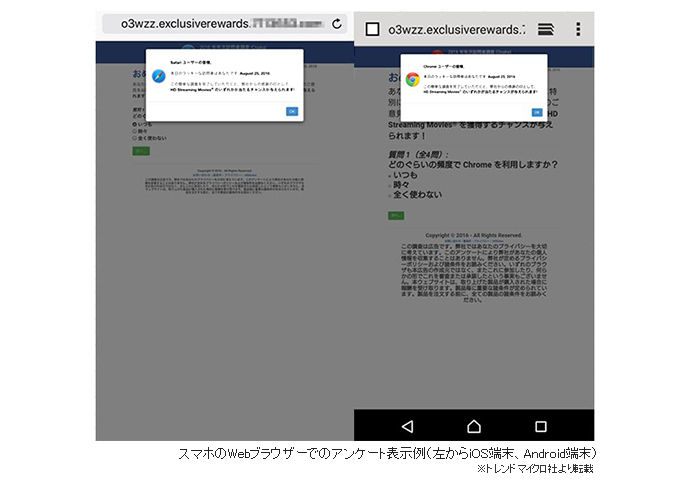Image resolution: width=690 pixels, height=496 pixels.
Task: Select '時々' radio on iOS survey
Action: coord(135,131)
